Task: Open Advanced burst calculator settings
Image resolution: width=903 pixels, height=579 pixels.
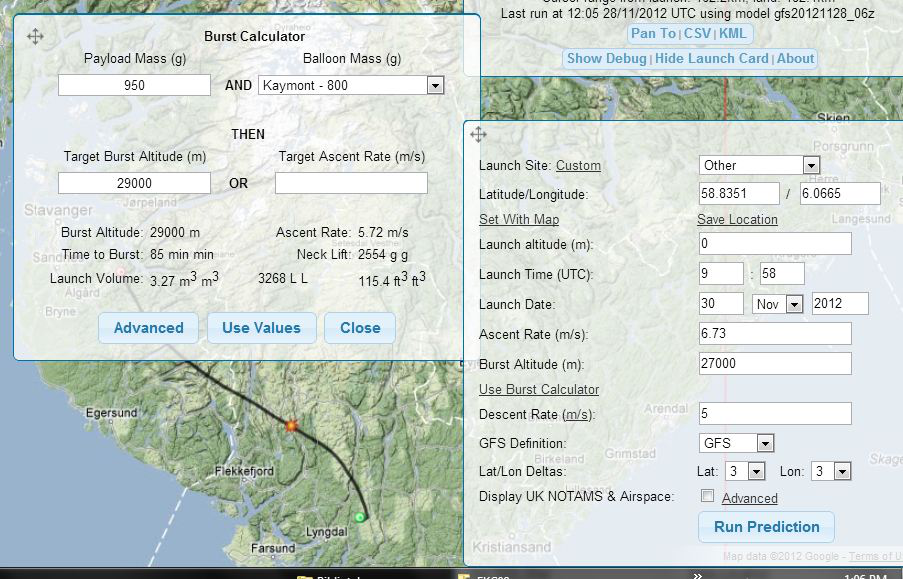Action: click(148, 327)
